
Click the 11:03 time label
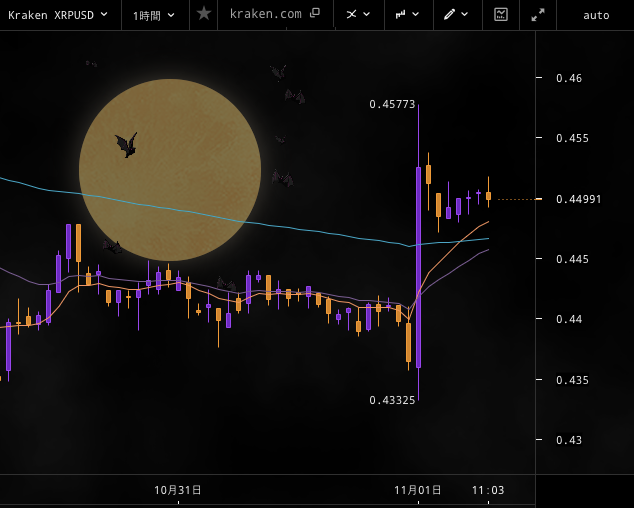[x=488, y=491]
